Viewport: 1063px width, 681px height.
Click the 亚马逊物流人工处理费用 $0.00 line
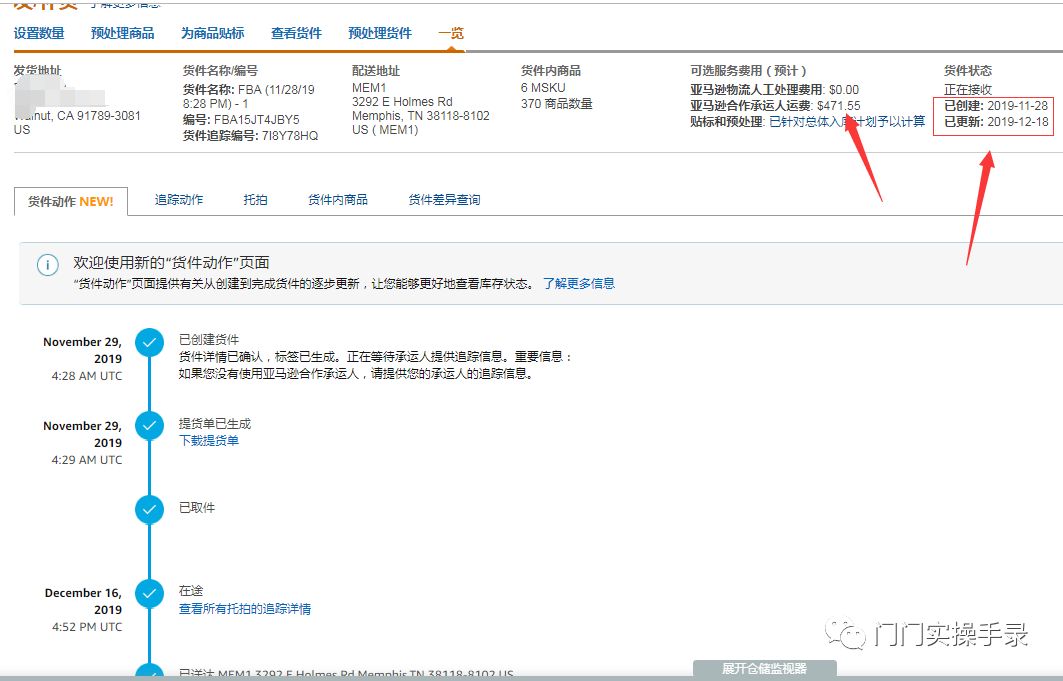click(x=775, y=89)
